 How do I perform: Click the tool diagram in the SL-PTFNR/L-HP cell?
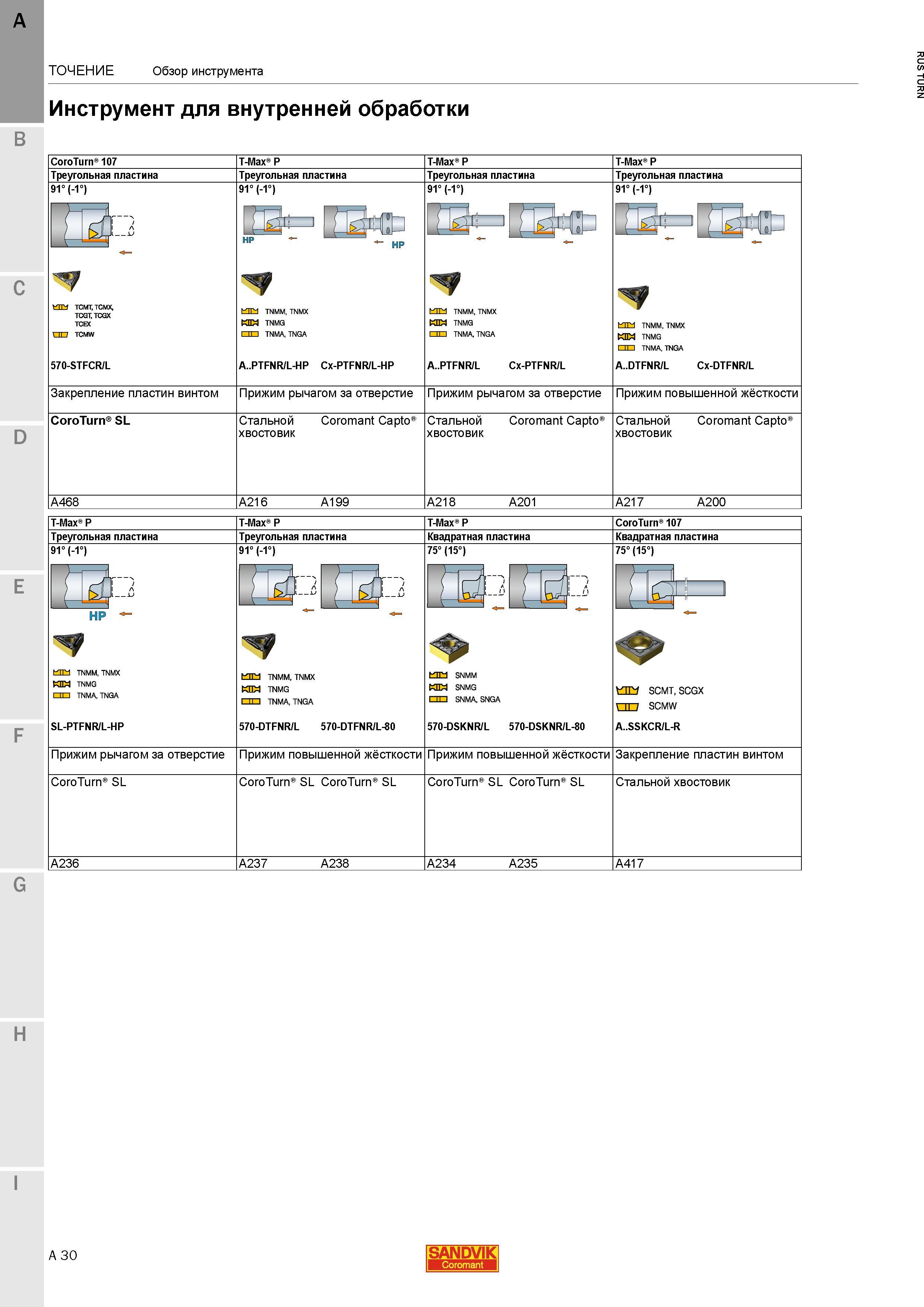click(92, 592)
